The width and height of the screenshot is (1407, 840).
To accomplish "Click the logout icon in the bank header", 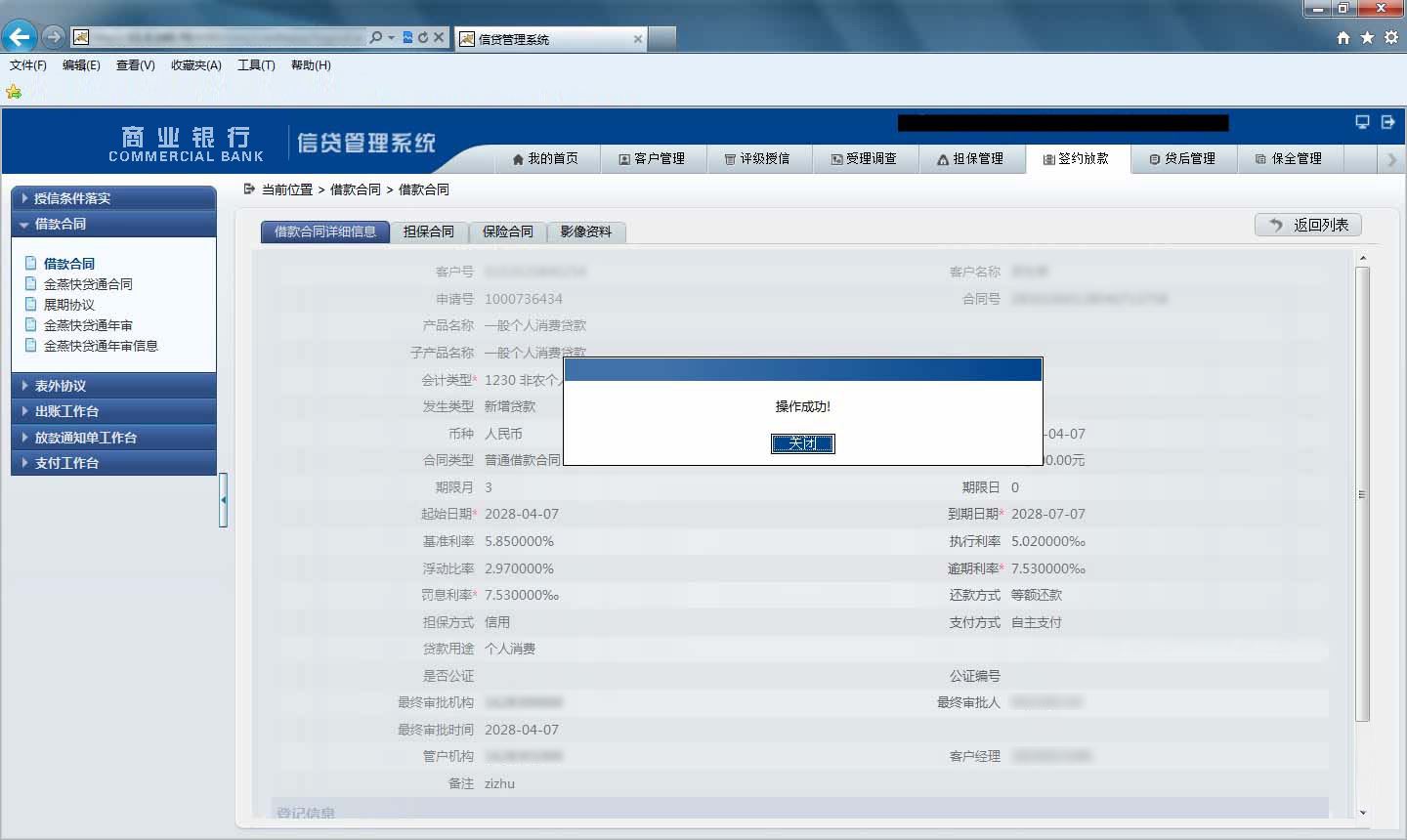I will click(x=1387, y=122).
